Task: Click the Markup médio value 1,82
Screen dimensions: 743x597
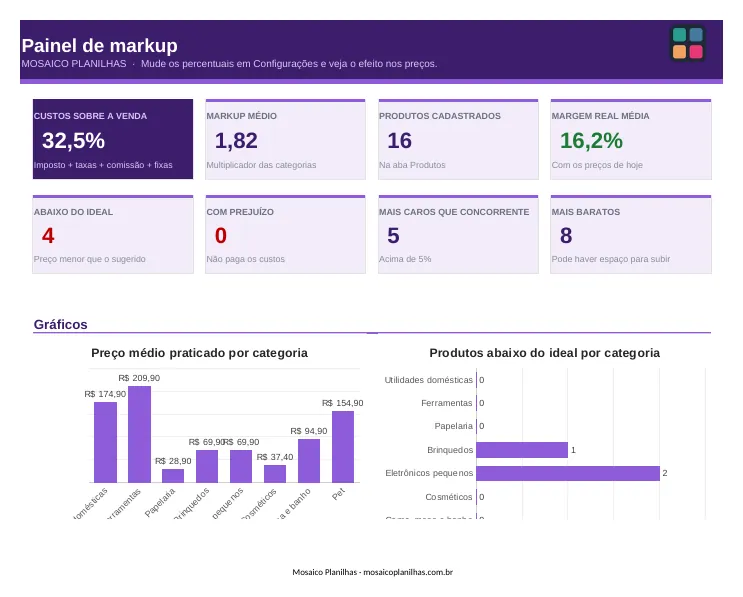Action: tap(236, 141)
